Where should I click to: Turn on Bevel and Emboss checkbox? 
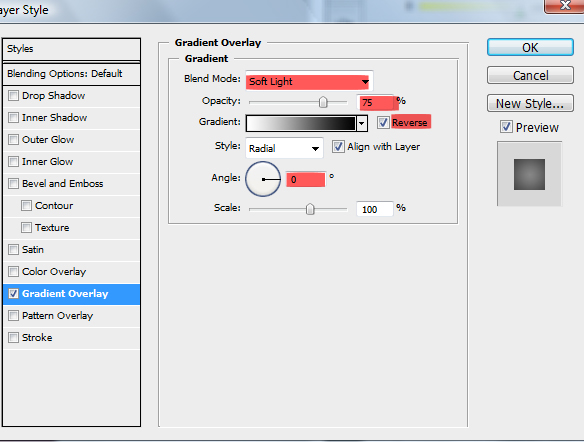[x=13, y=184]
